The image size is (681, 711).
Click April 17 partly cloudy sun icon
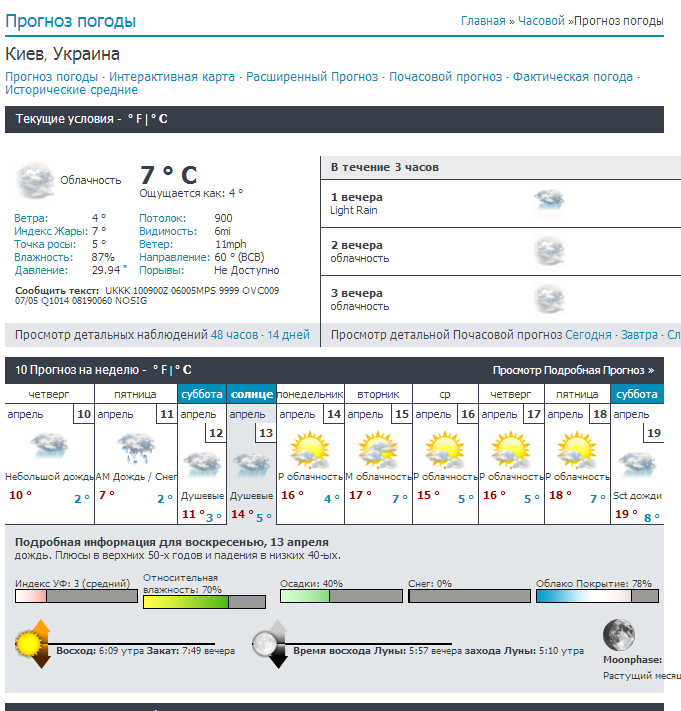click(x=511, y=450)
